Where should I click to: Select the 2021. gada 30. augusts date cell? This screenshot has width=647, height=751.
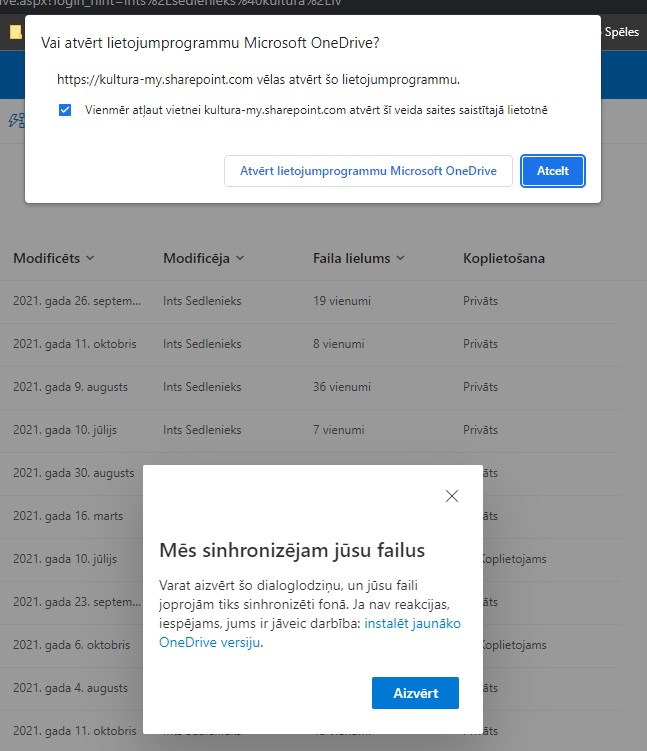[x=73, y=473]
